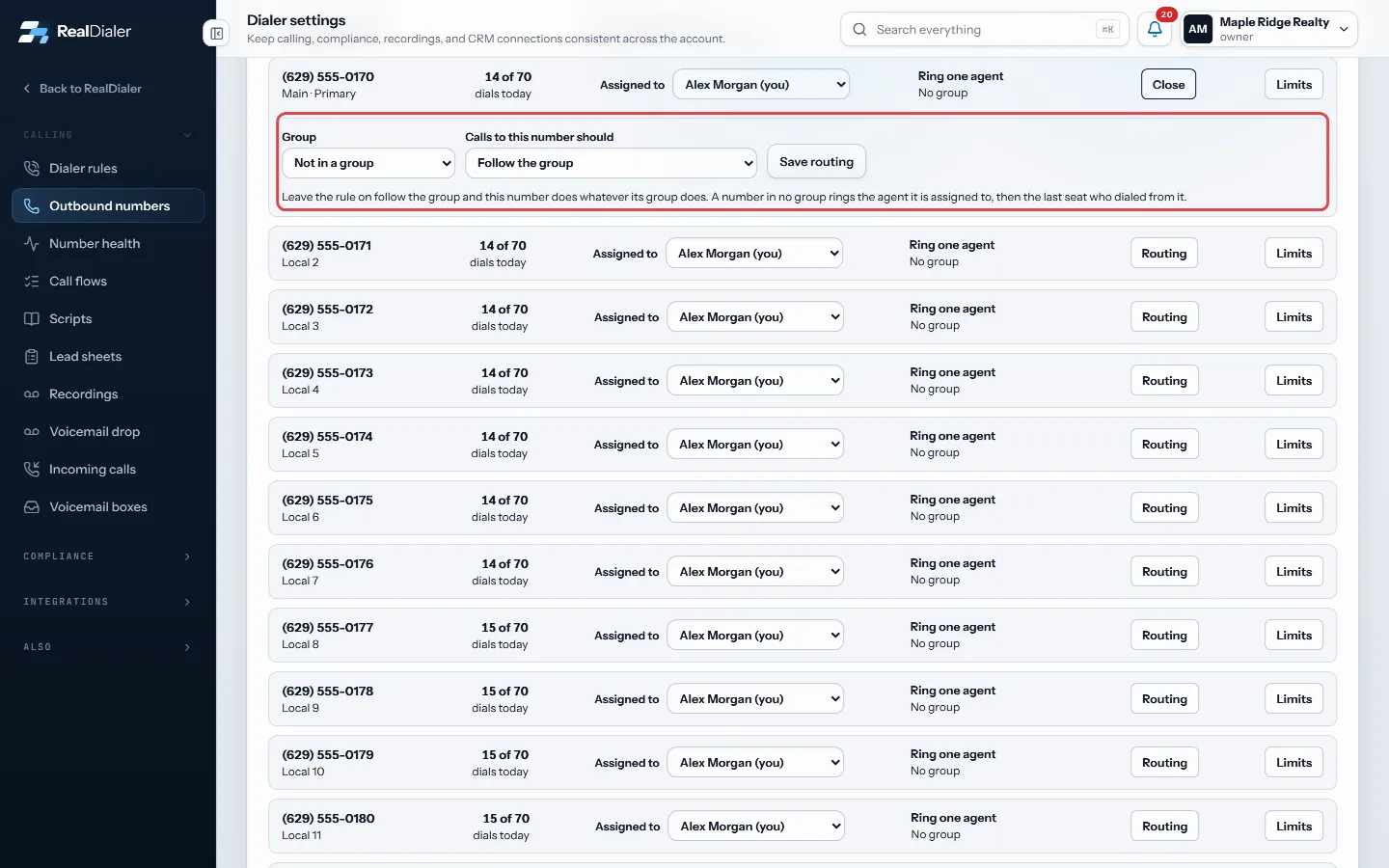Image resolution: width=1389 pixels, height=868 pixels.
Task: Open Assigned to dropdown for (629) 555-0173
Action: [x=755, y=381]
